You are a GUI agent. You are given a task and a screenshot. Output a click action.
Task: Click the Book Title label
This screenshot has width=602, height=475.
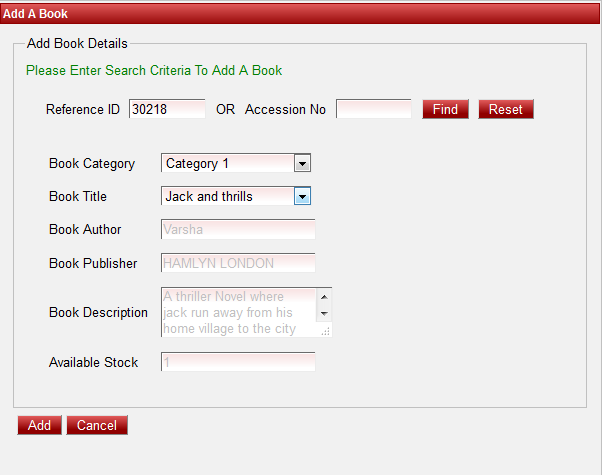click(78, 196)
